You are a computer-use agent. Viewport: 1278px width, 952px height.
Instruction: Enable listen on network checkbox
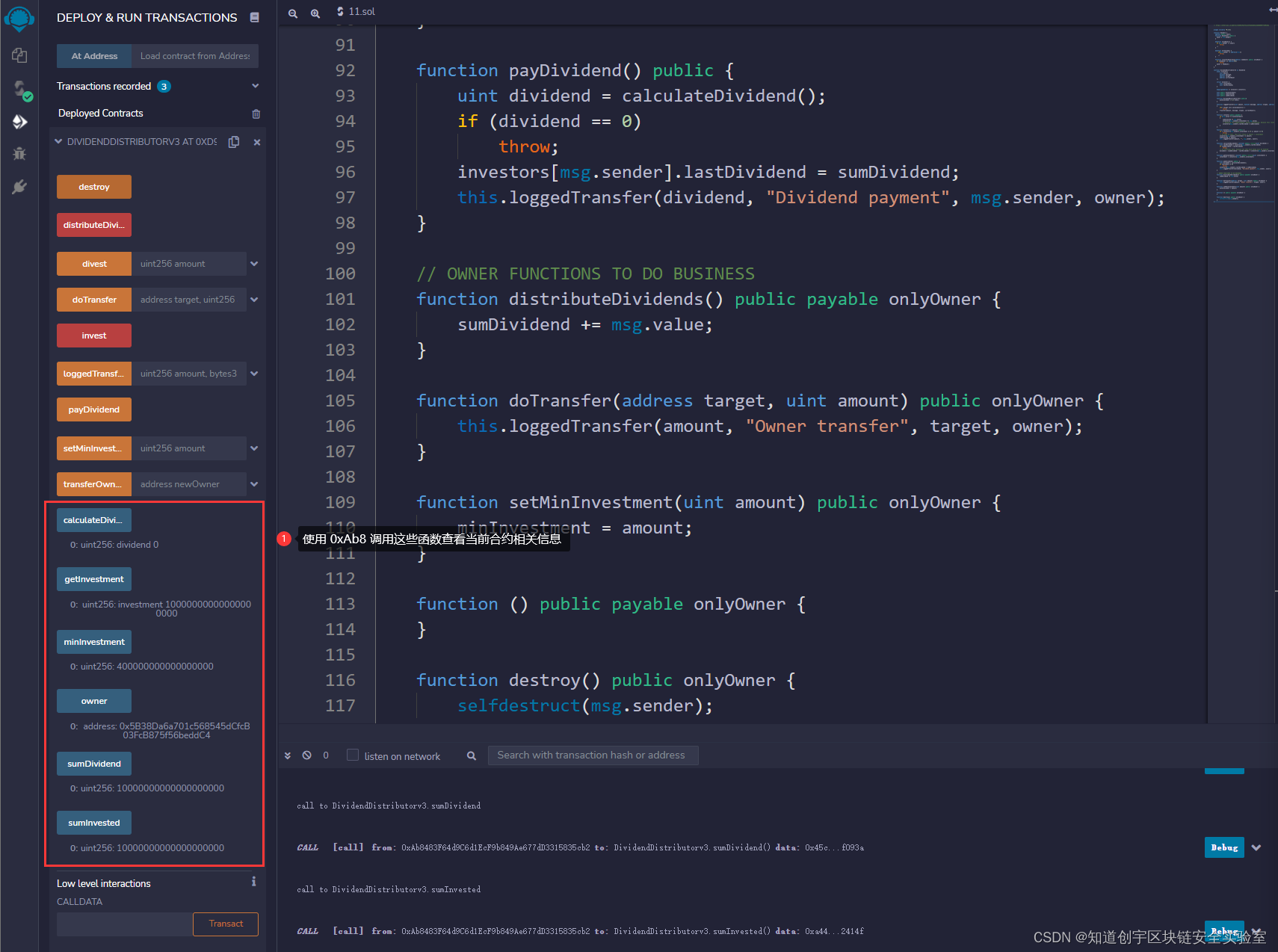point(353,755)
